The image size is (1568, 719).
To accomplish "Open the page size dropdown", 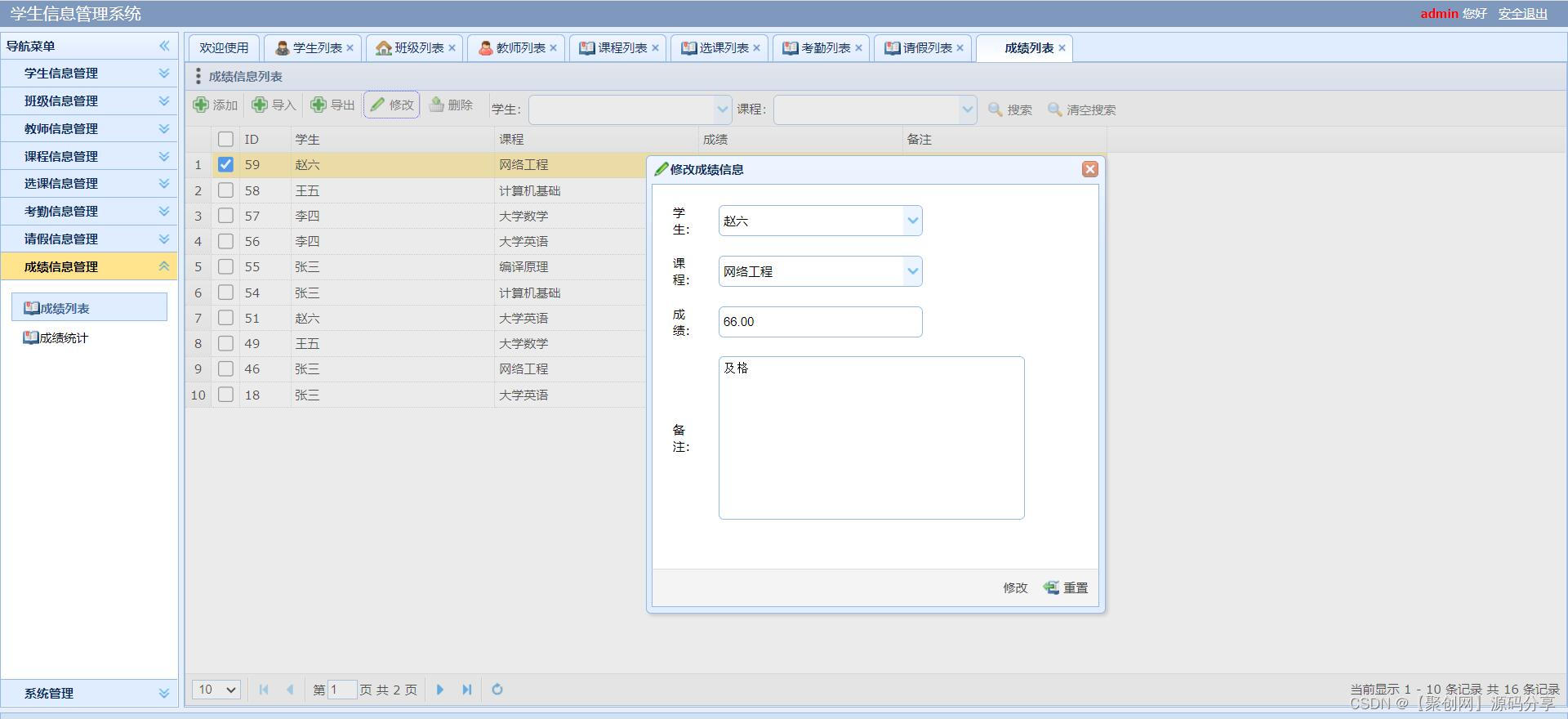I will [x=216, y=690].
